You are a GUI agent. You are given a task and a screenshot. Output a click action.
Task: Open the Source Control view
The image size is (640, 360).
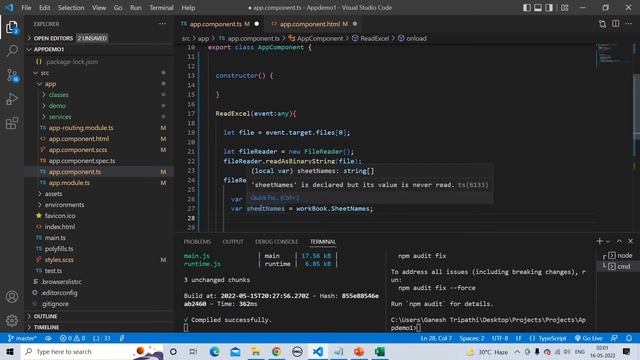click(12, 75)
